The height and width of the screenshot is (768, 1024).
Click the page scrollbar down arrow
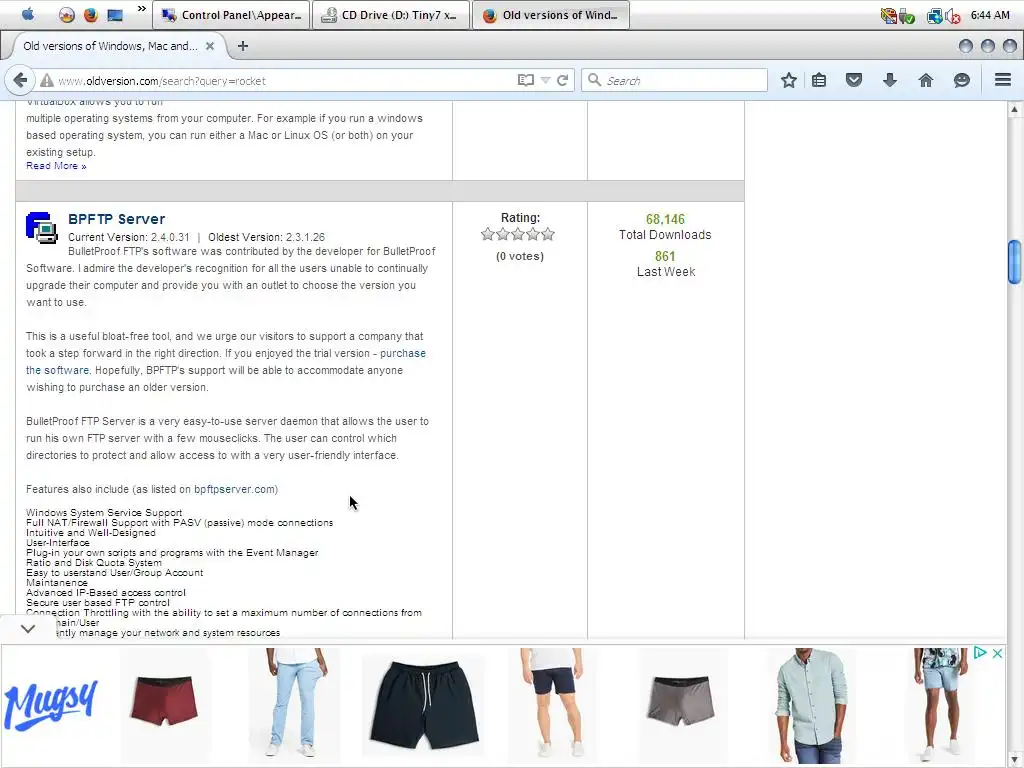pos(1014,760)
